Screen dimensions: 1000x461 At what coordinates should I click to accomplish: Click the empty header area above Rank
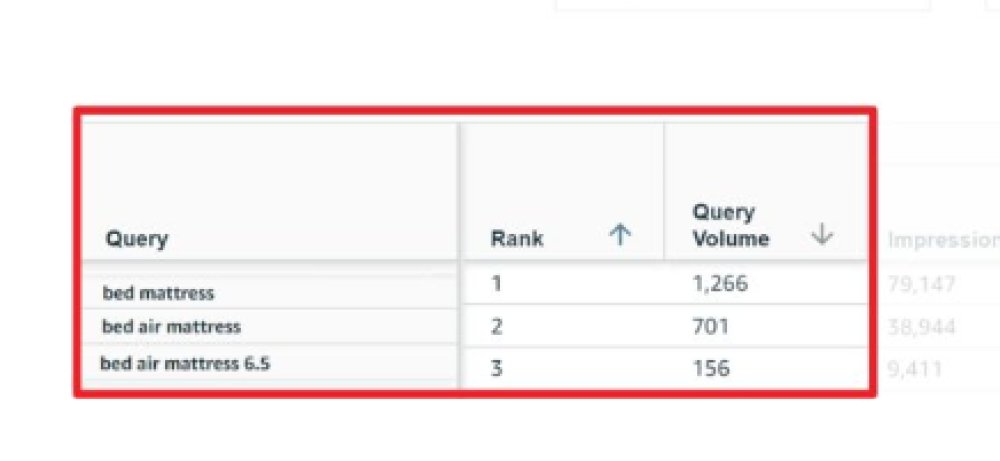pyautogui.click(x=562, y=172)
